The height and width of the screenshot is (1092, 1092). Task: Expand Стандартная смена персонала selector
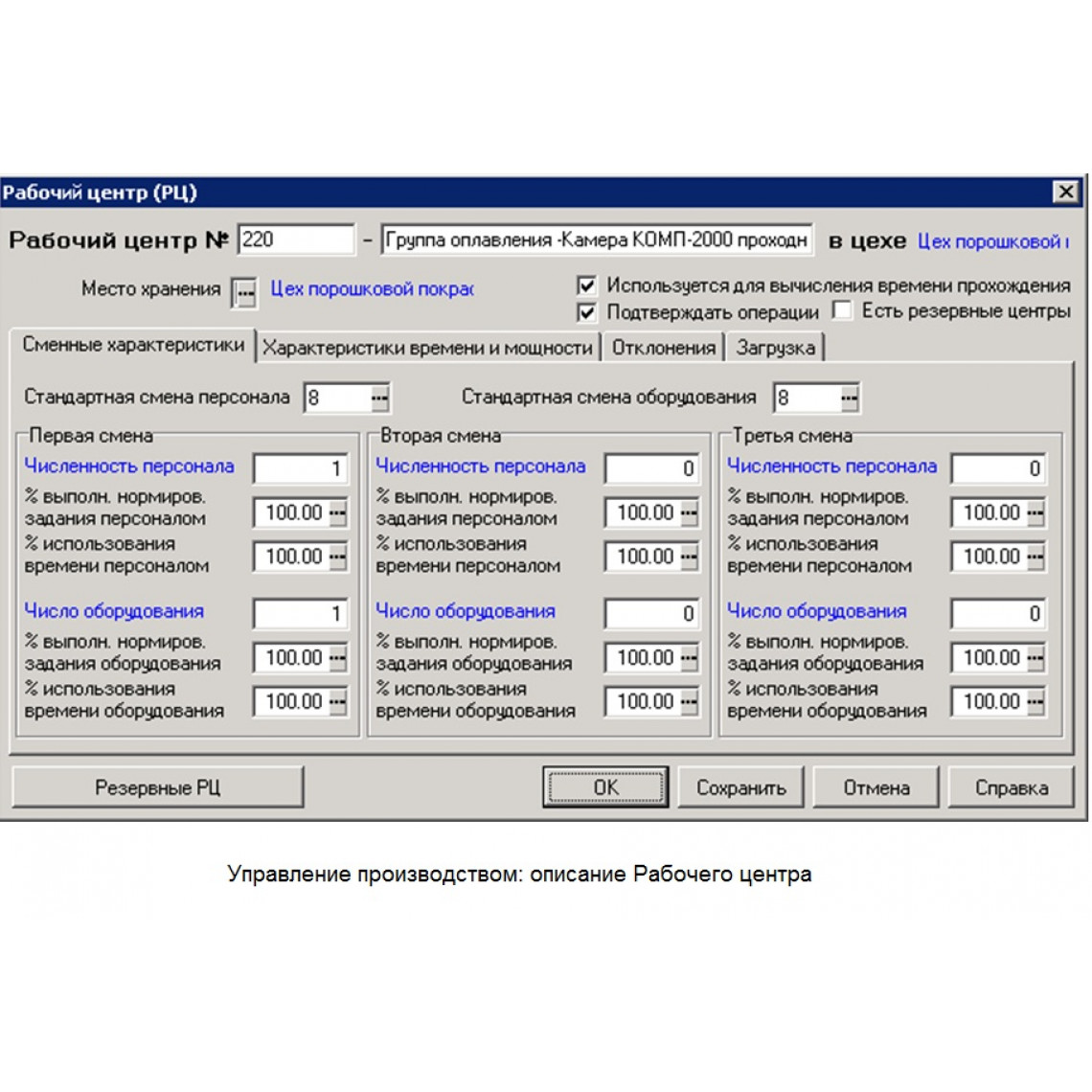pyautogui.click(x=379, y=398)
